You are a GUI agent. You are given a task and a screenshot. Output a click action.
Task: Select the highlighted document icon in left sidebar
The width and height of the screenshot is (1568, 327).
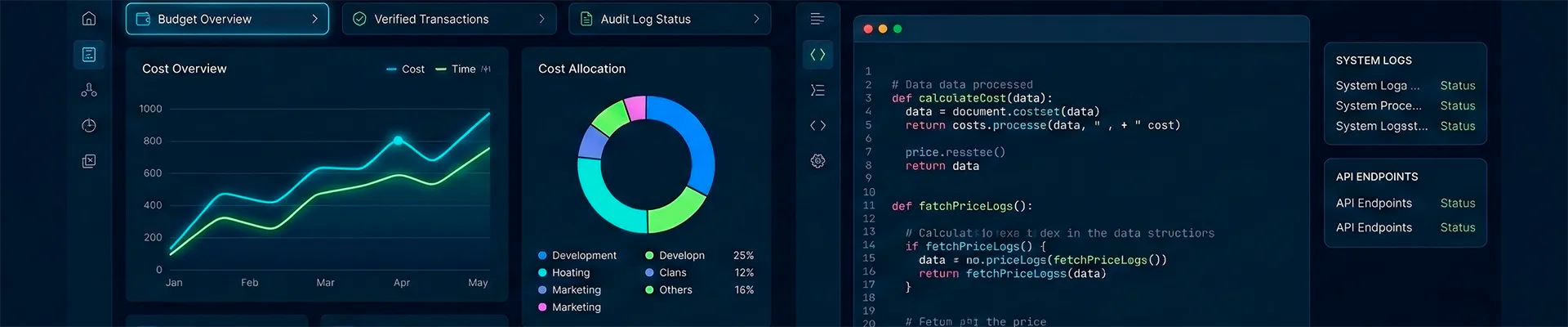point(89,54)
